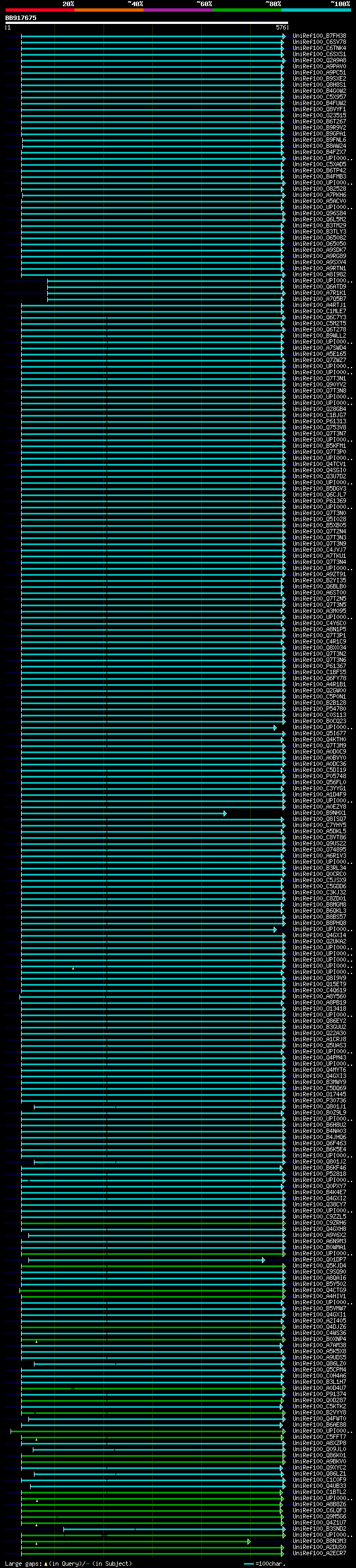Select the UniRef100_A6R1V3 label
356x1568 pixels.
click(x=319, y=856)
